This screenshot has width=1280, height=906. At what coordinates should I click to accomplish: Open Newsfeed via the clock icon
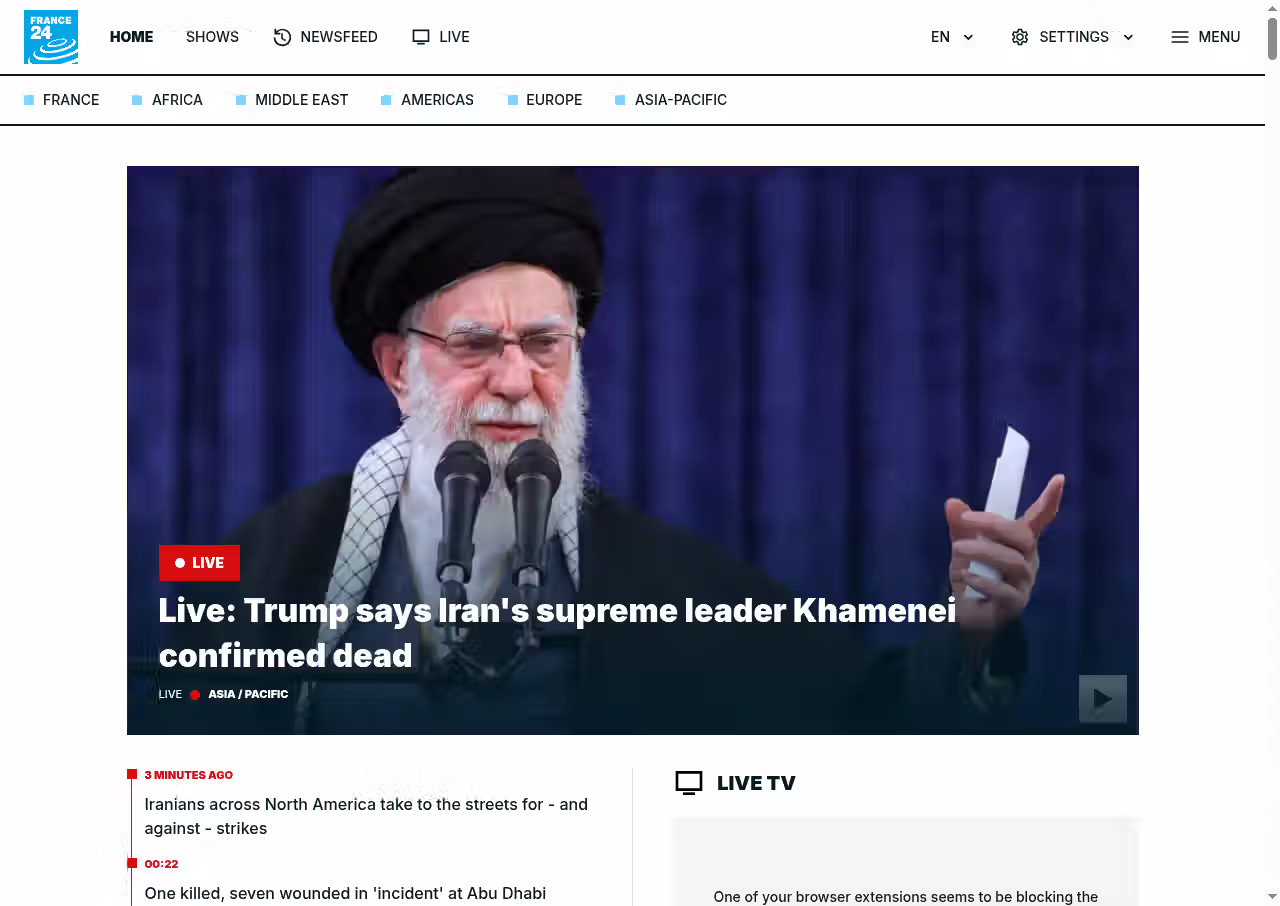[282, 37]
